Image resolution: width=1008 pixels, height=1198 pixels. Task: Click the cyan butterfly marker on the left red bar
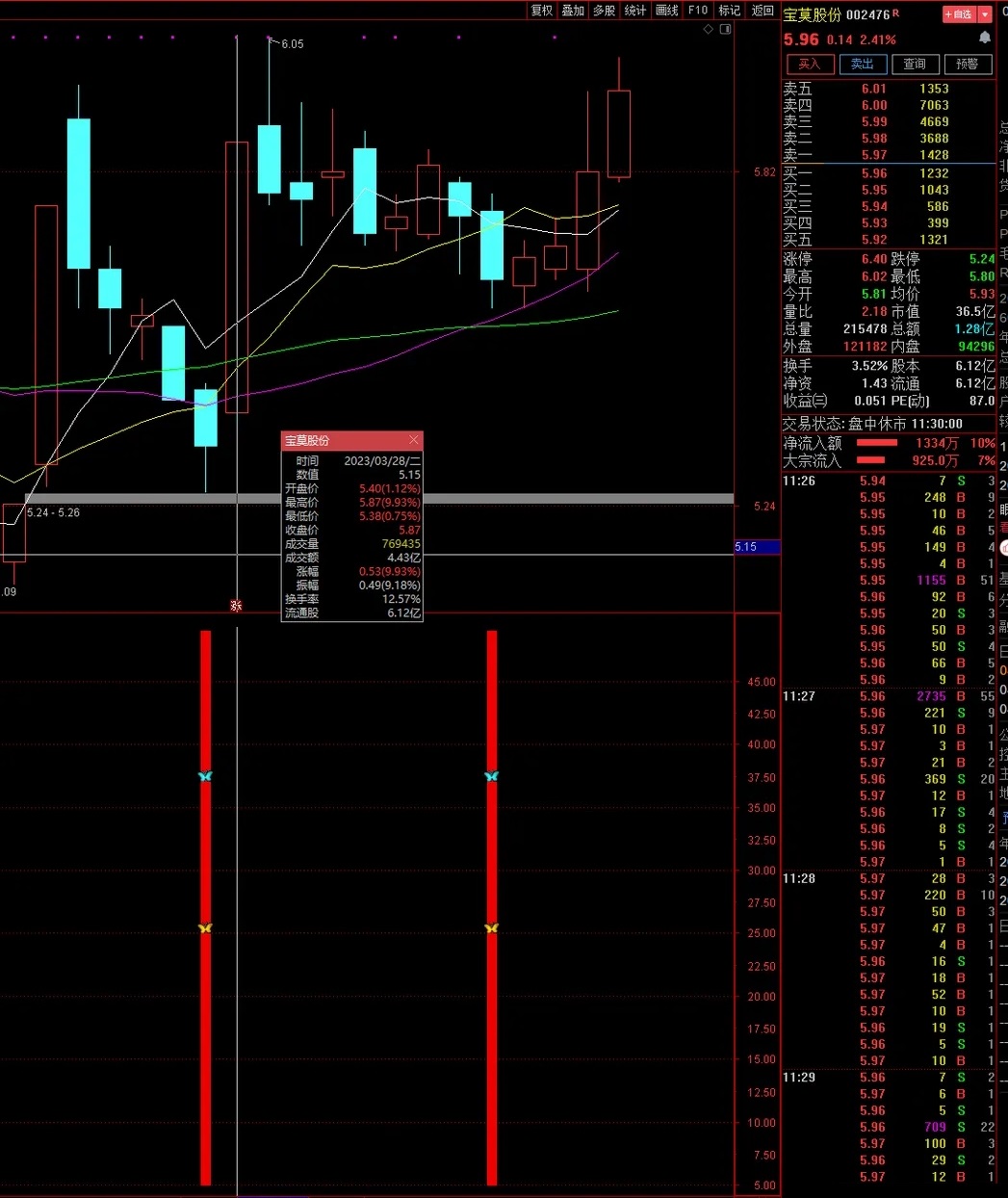click(x=205, y=775)
